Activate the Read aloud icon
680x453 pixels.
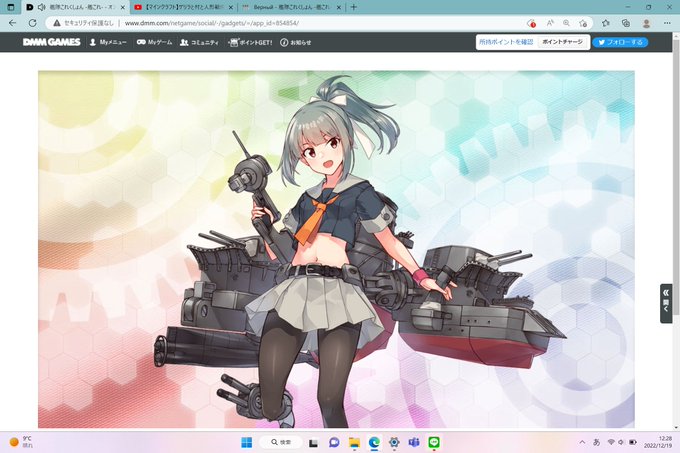[x=550, y=23]
